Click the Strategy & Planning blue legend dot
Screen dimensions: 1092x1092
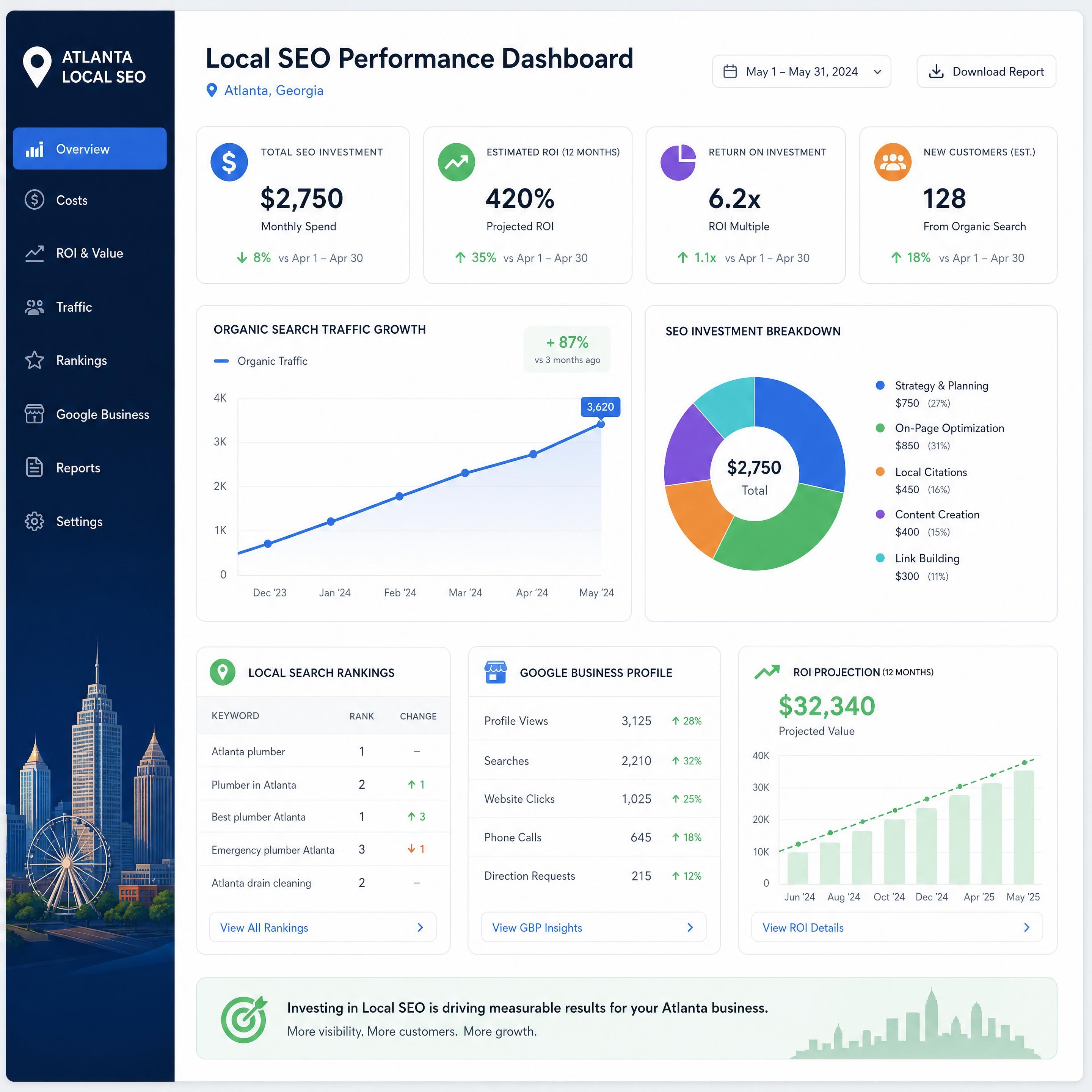coord(880,386)
